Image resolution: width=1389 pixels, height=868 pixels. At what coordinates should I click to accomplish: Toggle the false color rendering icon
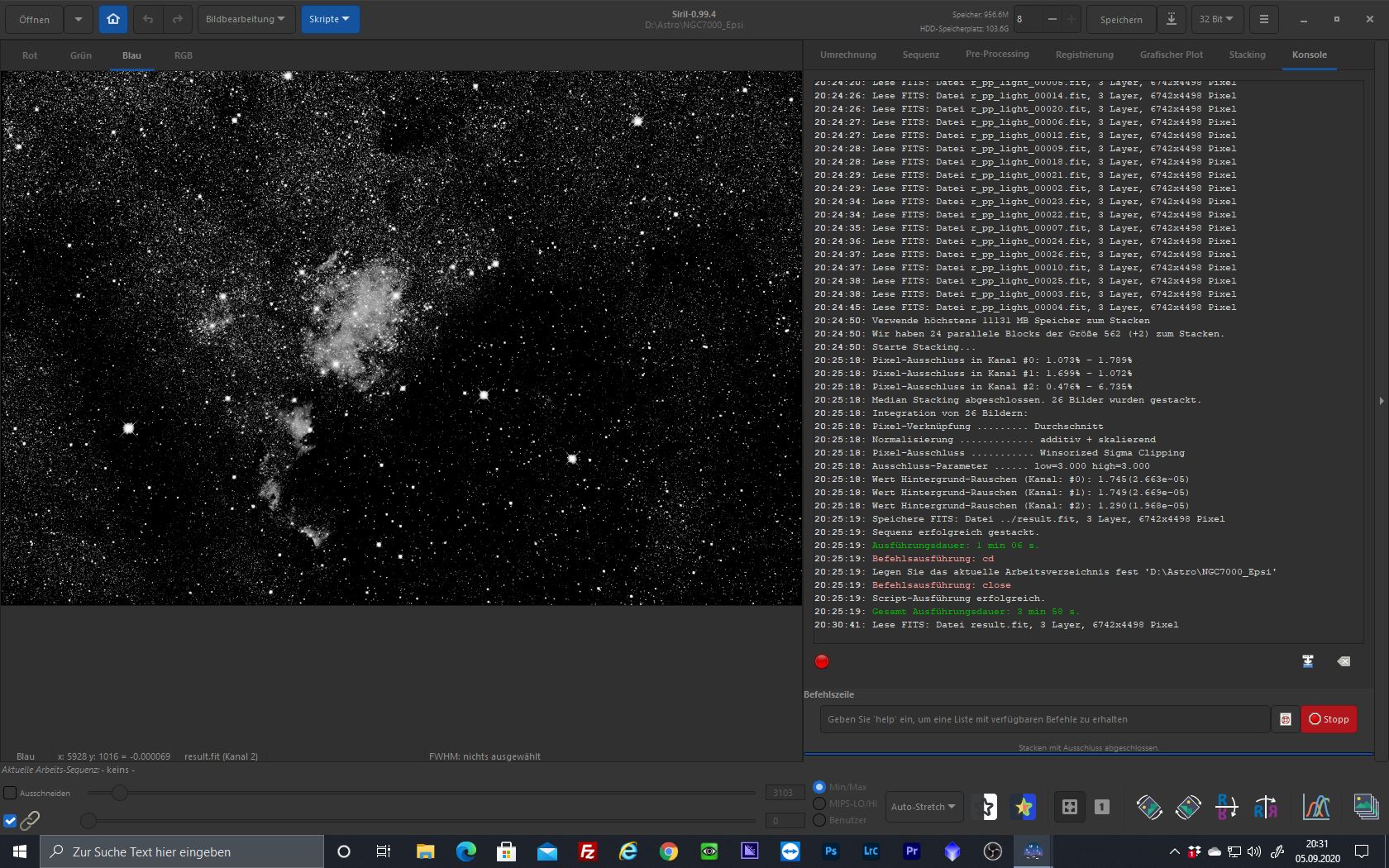(x=1024, y=807)
